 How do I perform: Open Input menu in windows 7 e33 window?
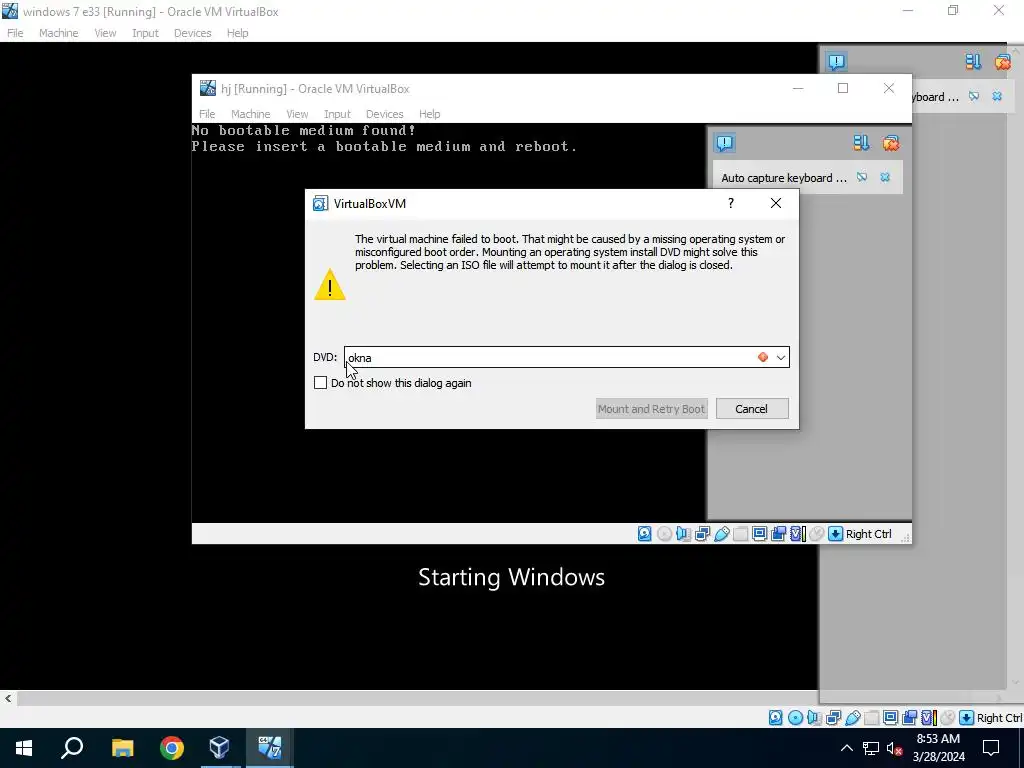click(145, 33)
